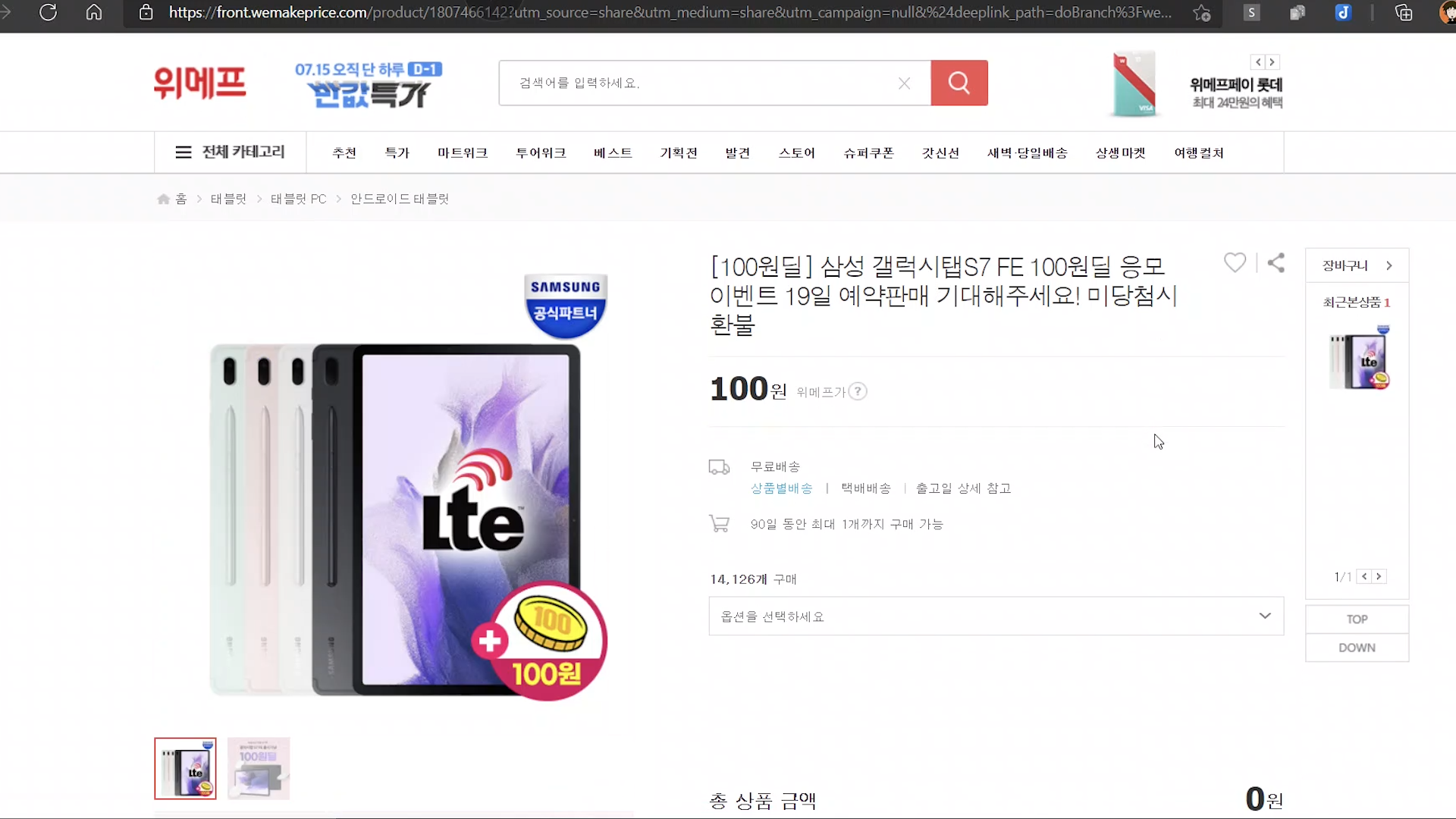Click 상품별배송 link
1456x819 pixels.
(781, 488)
